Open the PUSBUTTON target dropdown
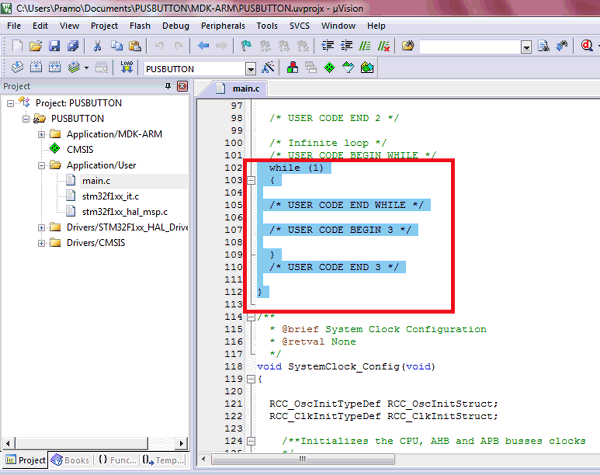 coord(249,69)
